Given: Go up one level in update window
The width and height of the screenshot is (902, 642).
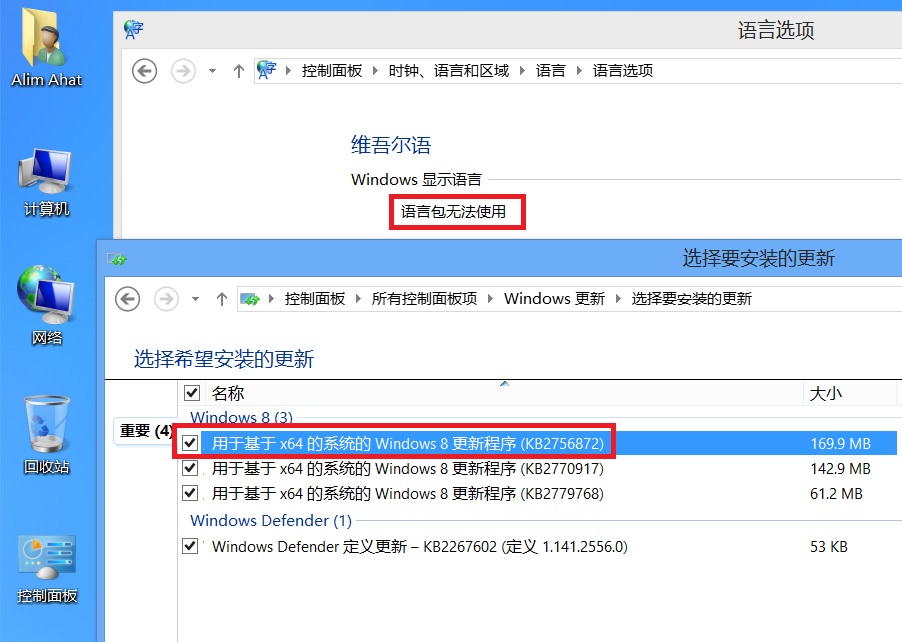Looking at the screenshot, I should tap(221, 299).
